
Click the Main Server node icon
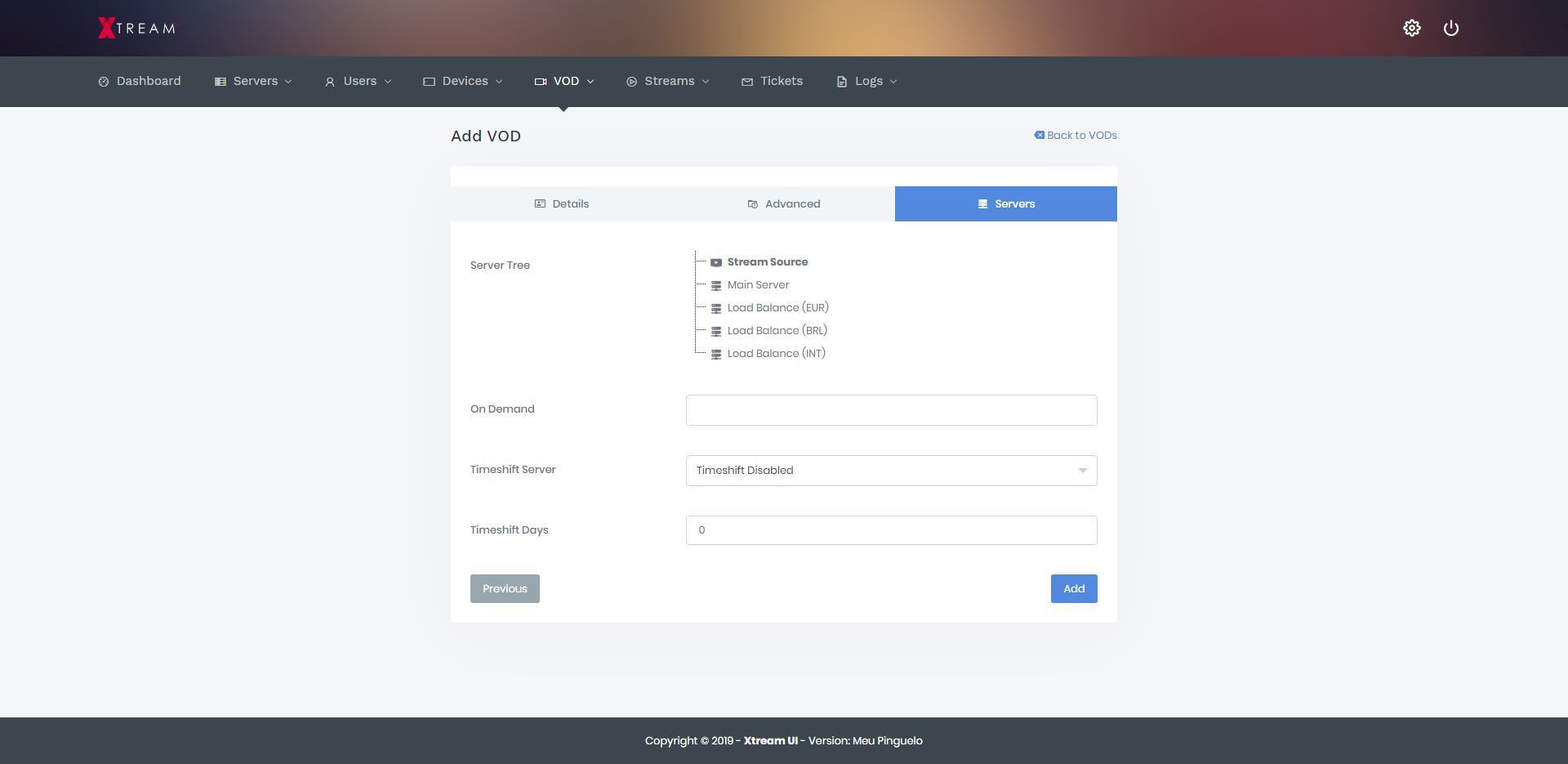(716, 285)
